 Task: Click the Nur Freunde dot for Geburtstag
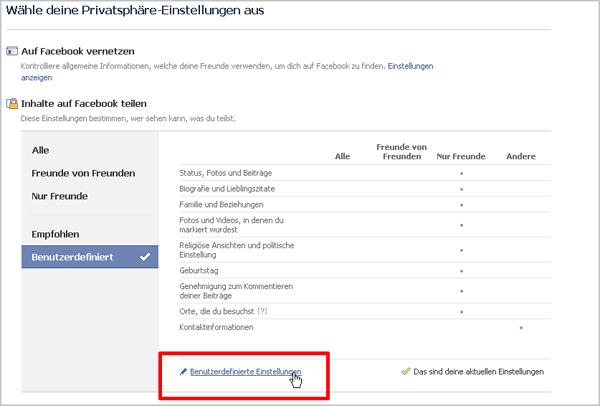461,271
